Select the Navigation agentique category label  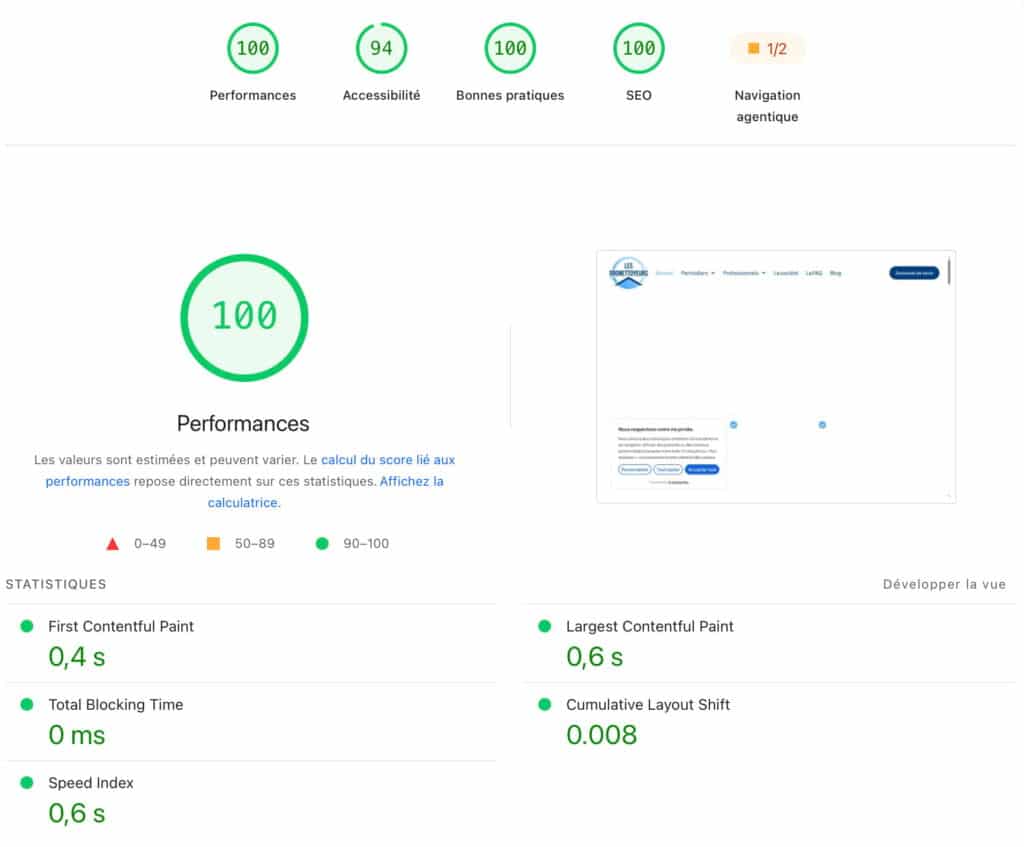(767, 106)
